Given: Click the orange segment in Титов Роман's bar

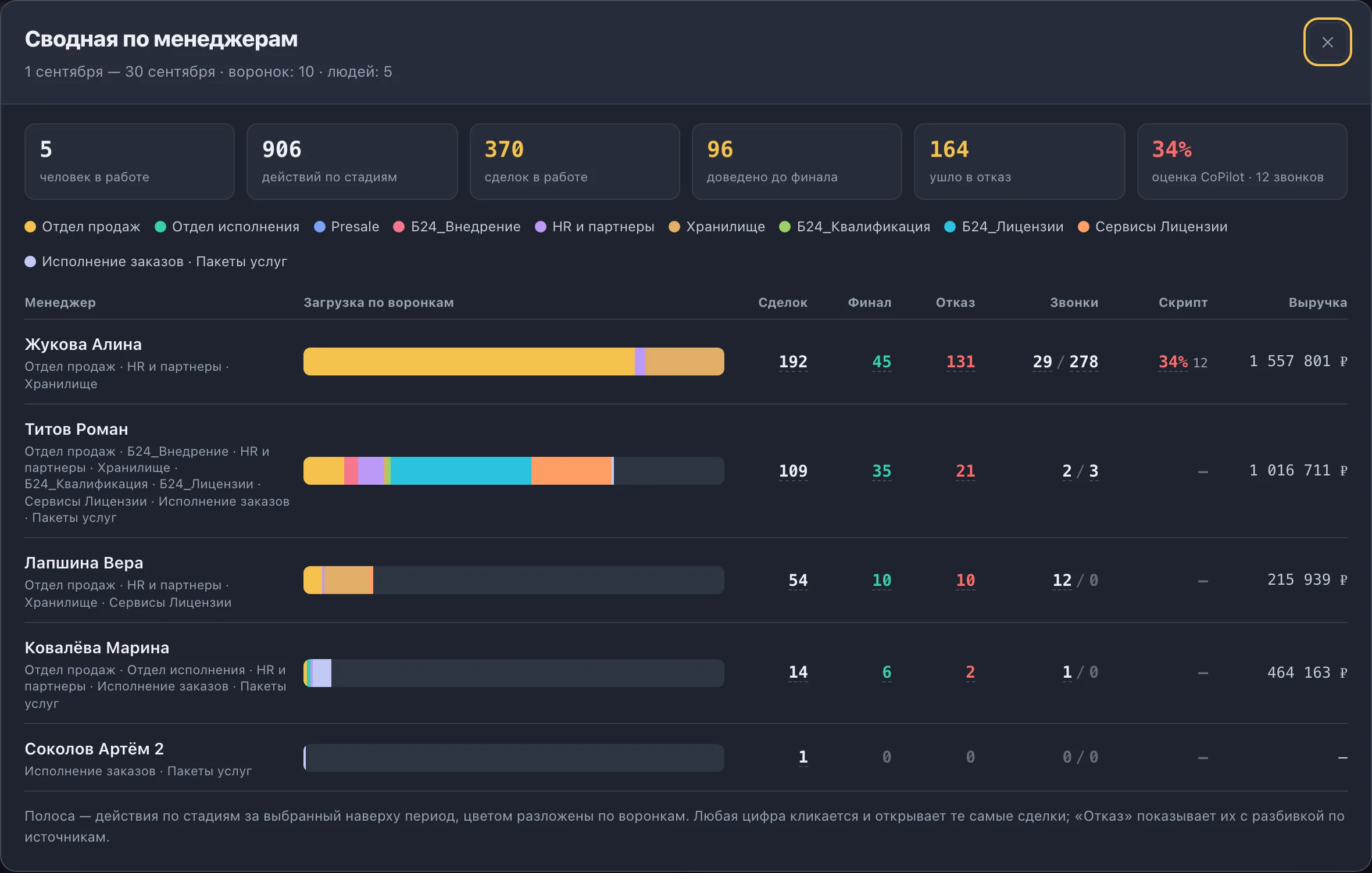Looking at the screenshot, I should (571, 471).
